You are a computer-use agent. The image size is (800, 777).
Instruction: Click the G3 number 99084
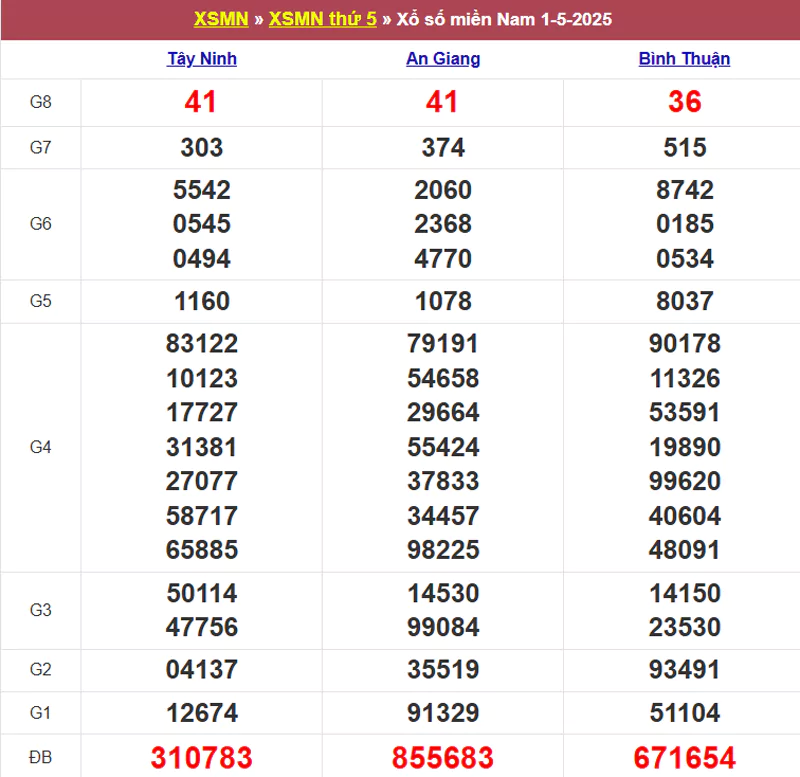tap(443, 627)
